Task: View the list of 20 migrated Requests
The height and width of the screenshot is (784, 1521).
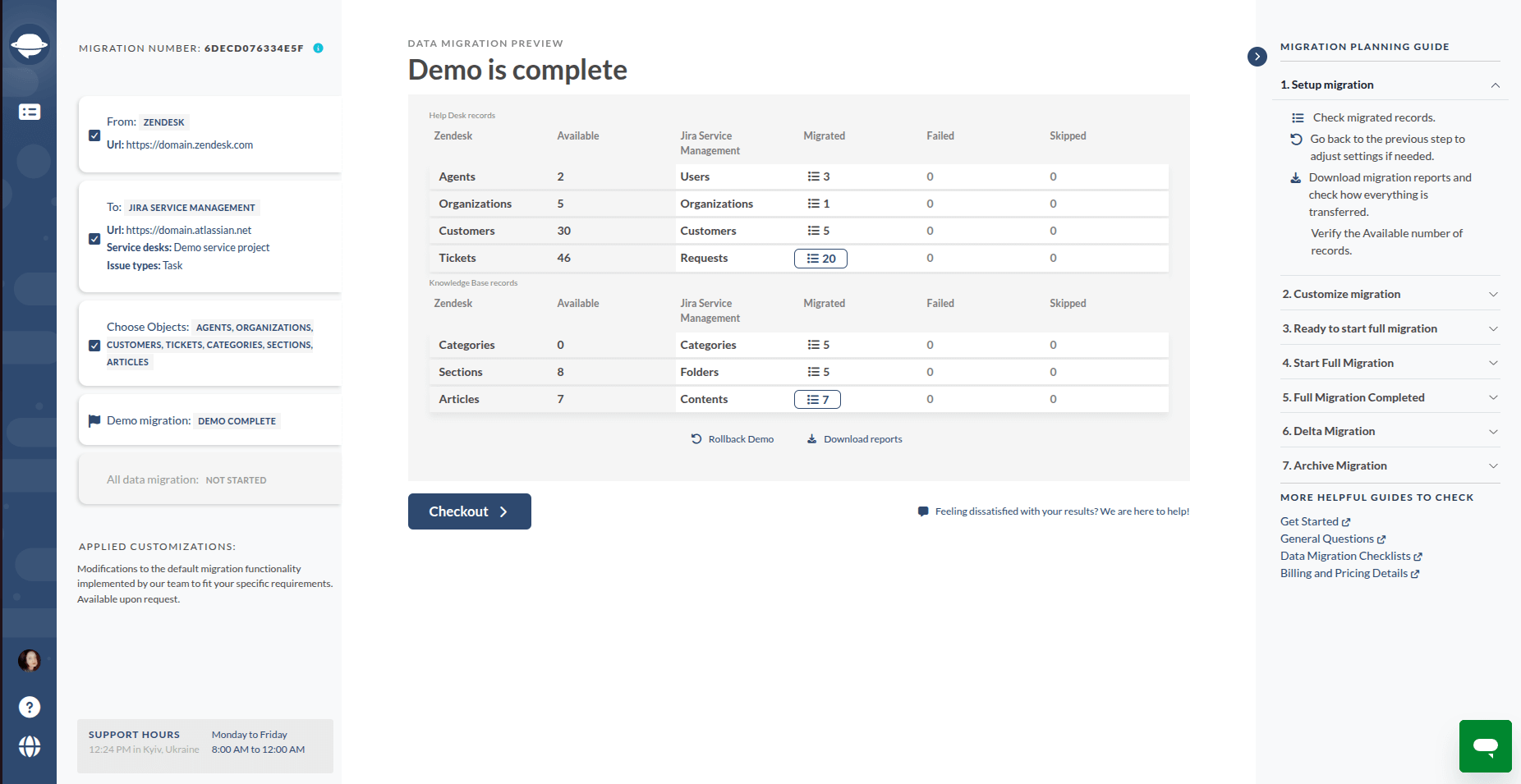Action: click(x=820, y=258)
